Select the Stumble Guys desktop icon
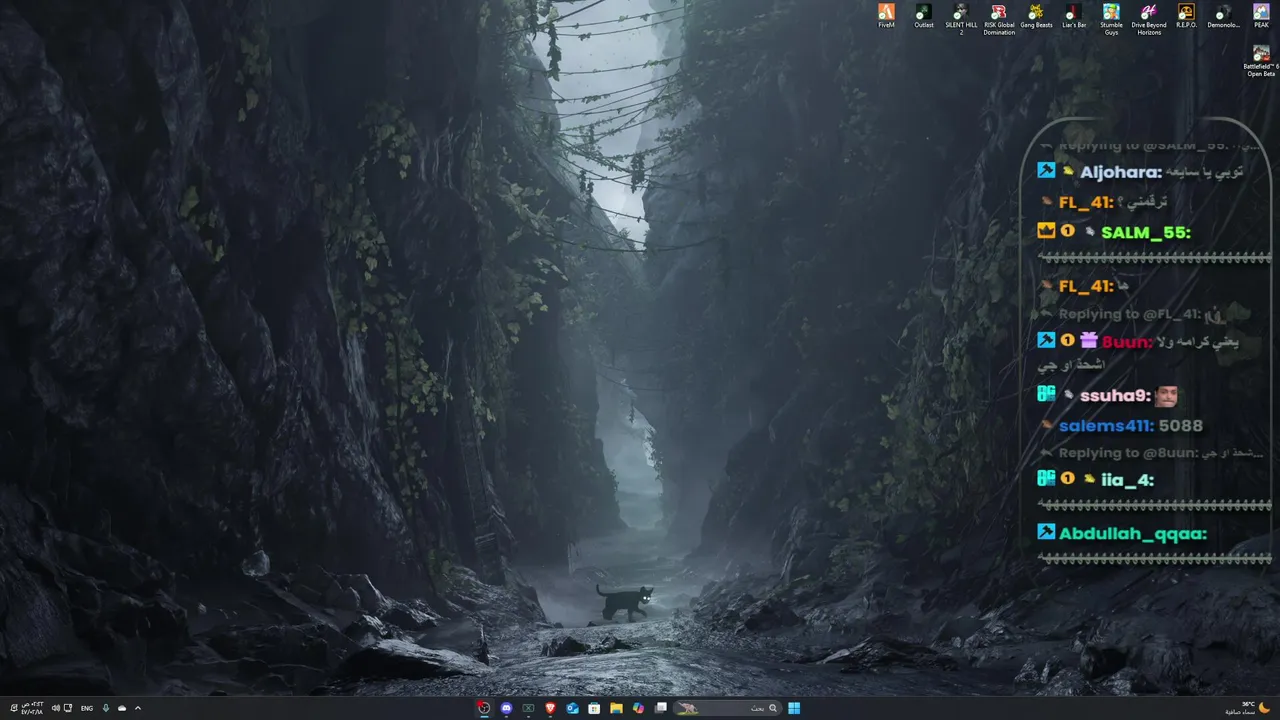The height and width of the screenshot is (720, 1280). (1111, 19)
